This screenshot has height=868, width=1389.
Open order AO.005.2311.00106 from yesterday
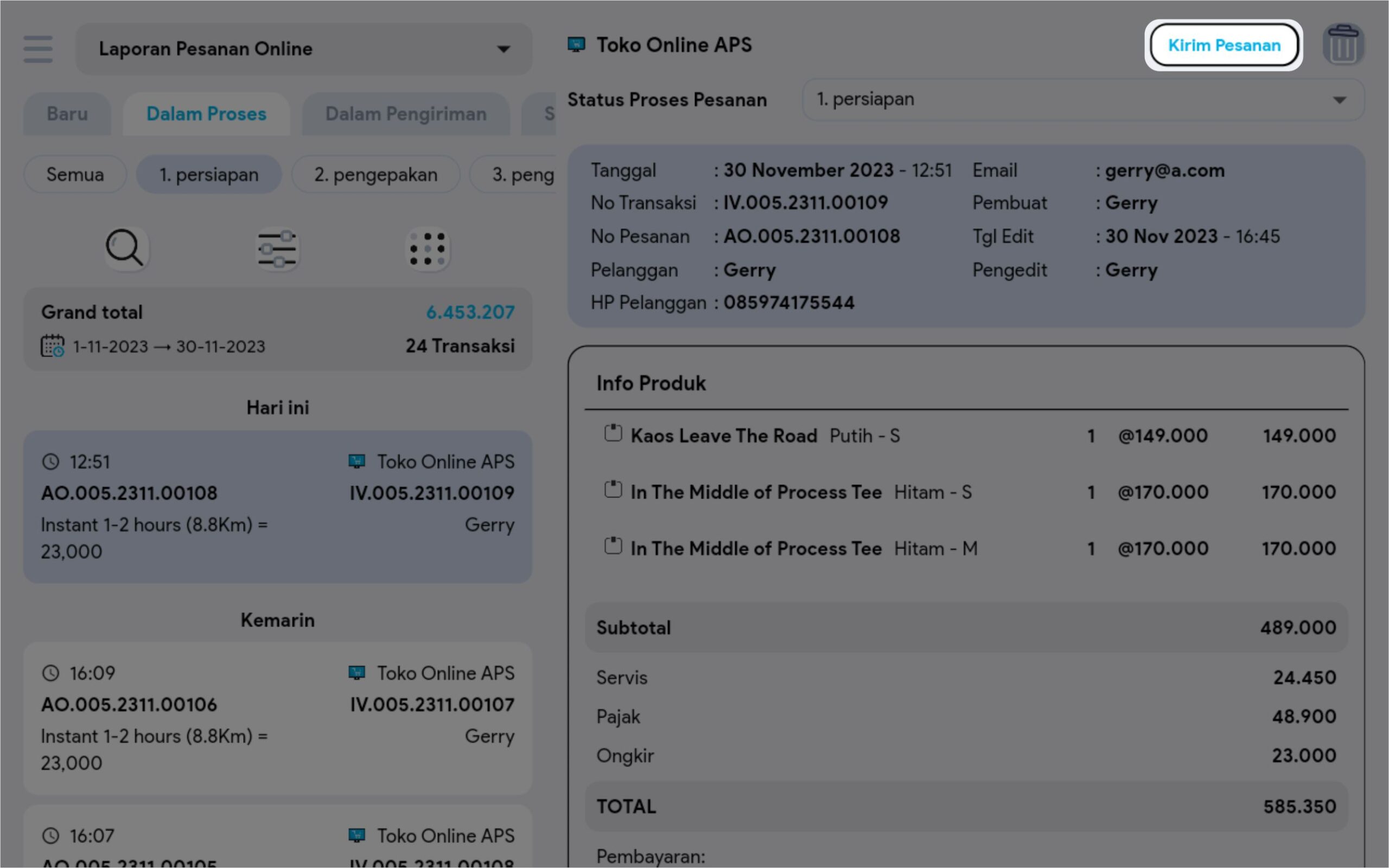pos(277,718)
